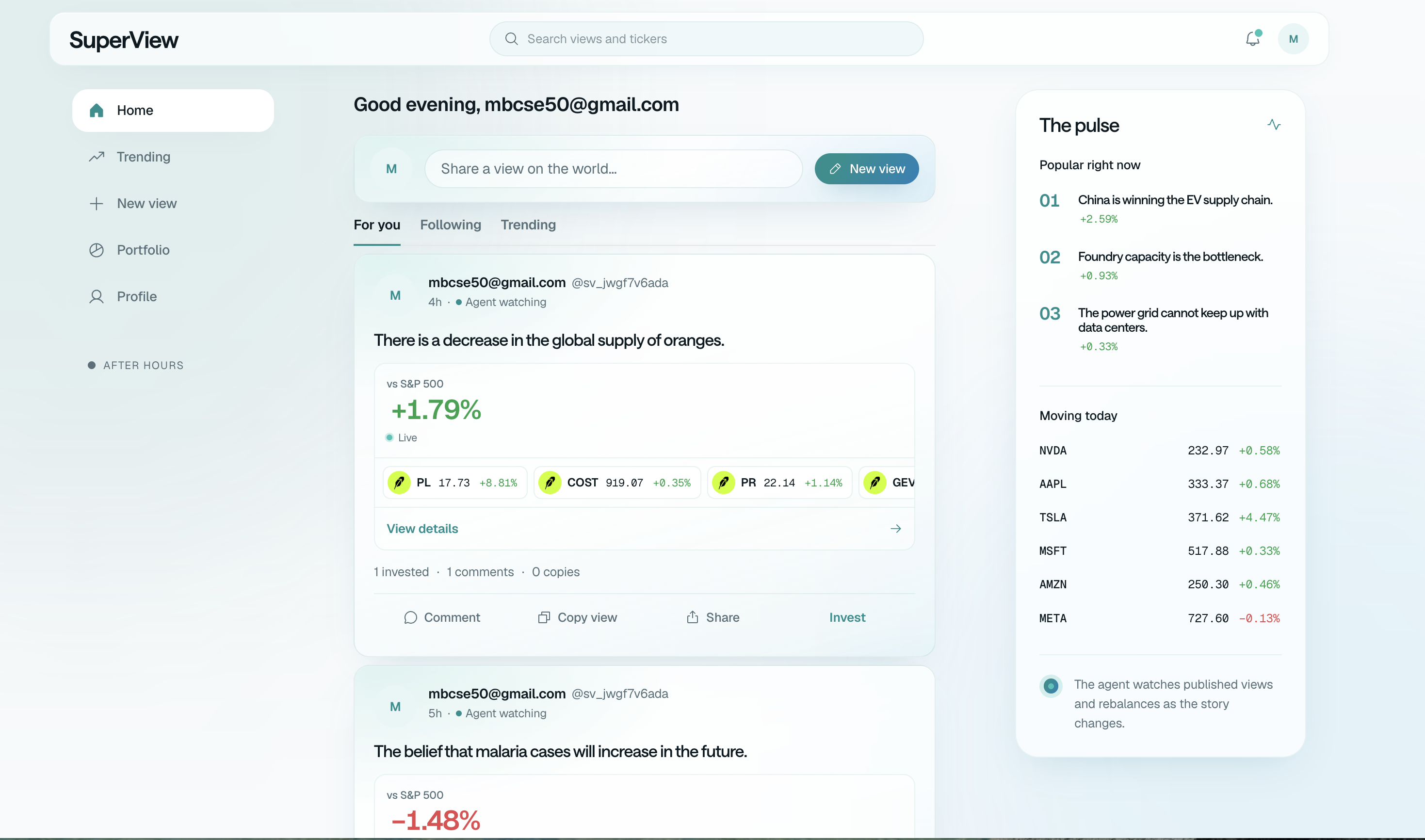Click the search magnifier icon
The width and height of the screenshot is (1425, 840).
[511, 38]
